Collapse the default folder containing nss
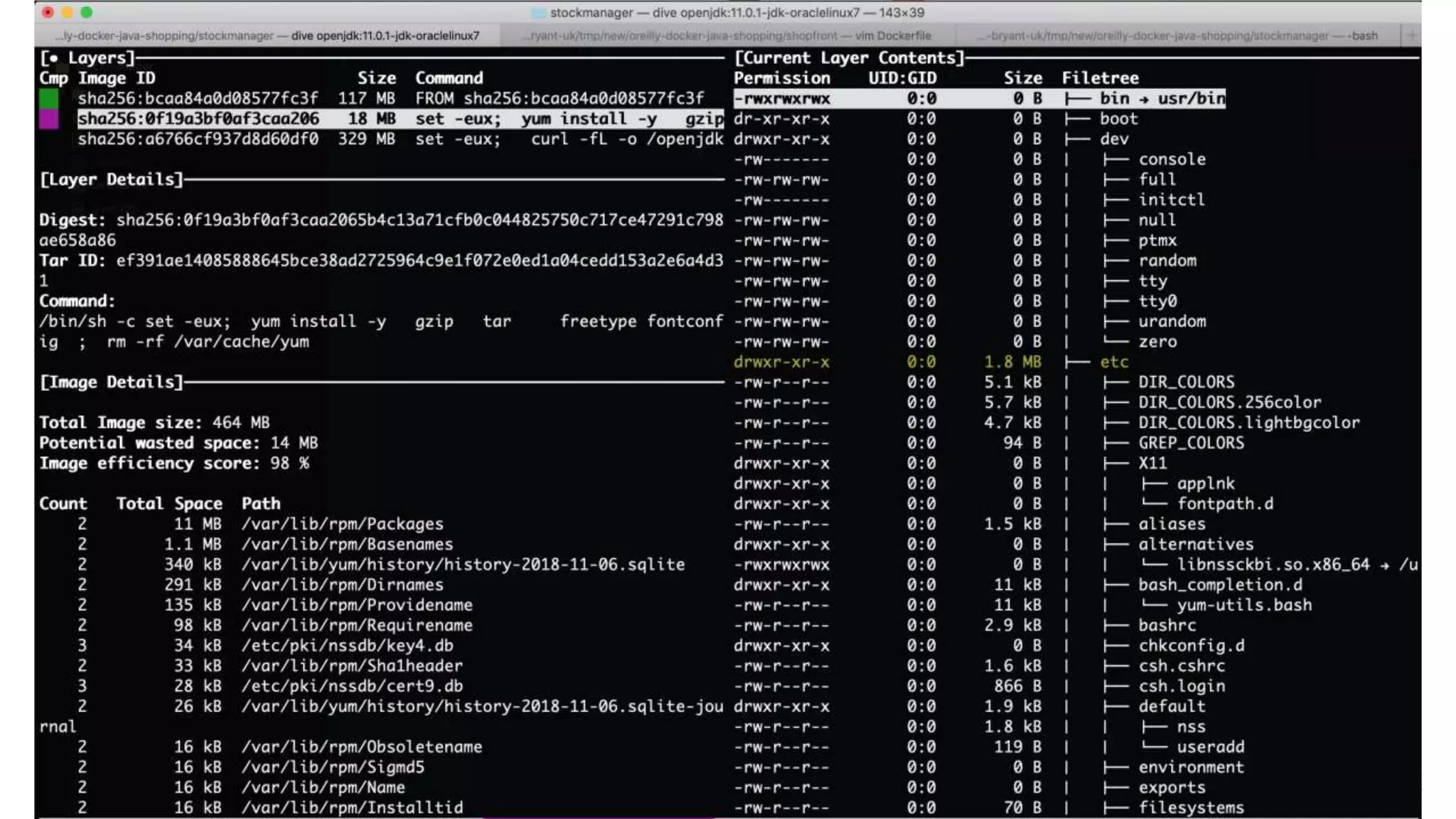This screenshot has width=1456, height=819. [1172, 707]
